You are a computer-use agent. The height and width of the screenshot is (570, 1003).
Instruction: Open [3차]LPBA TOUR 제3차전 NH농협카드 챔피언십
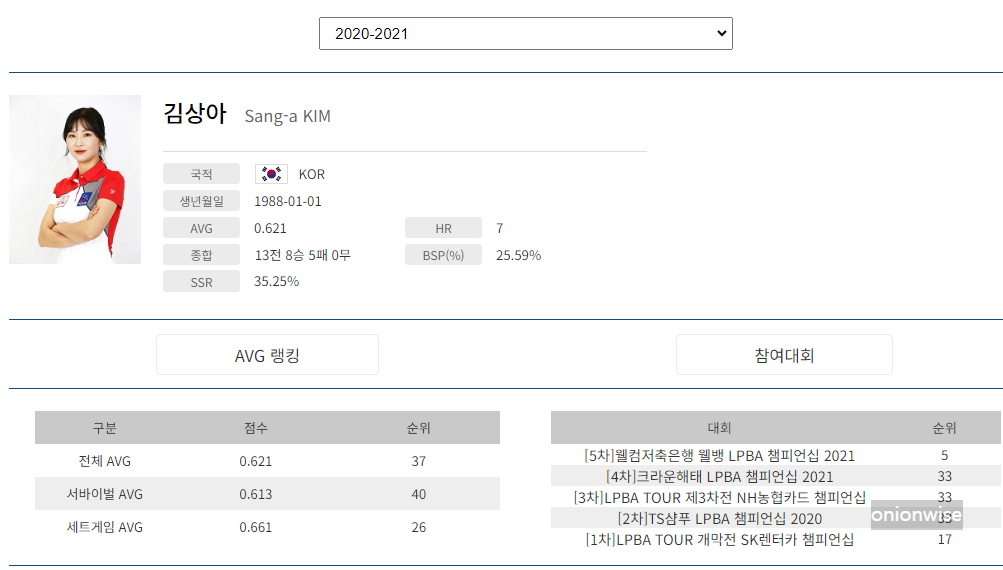point(720,498)
